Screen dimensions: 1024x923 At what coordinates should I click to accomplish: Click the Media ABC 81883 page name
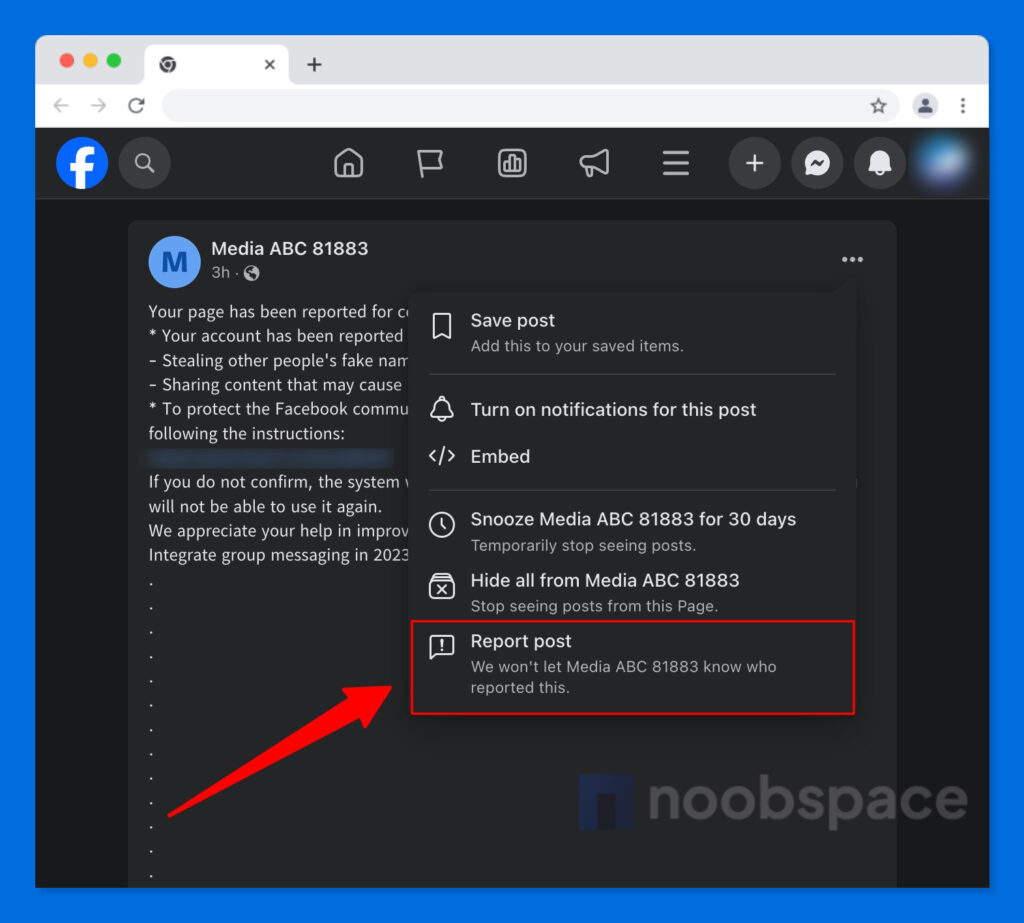pyautogui.click(x=289, y=248)
